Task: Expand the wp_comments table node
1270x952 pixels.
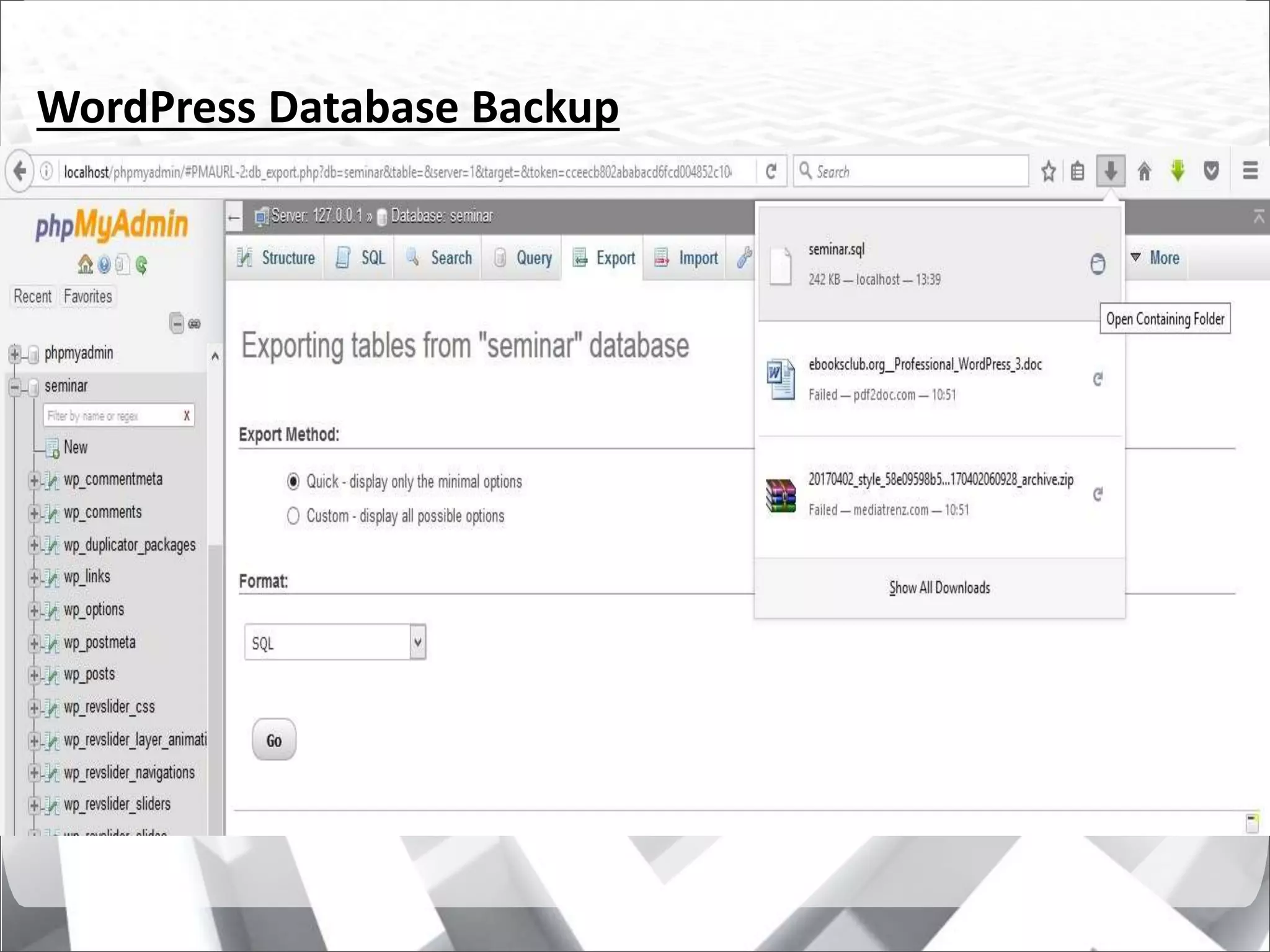Action: (x=34, y=513)
